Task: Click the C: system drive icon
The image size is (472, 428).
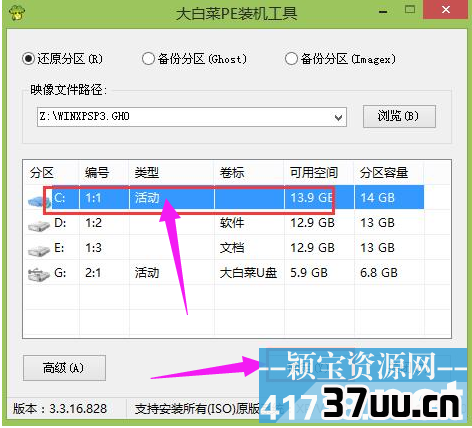Action: click(39, 200)
